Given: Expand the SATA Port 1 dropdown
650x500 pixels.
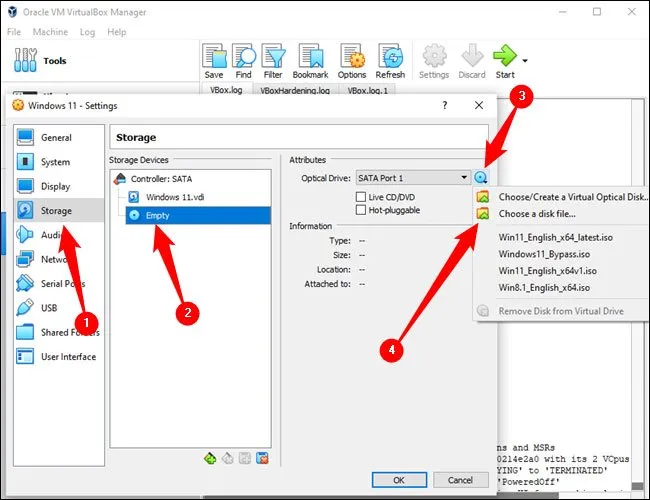Looking at the screenshot, I should pyautogui.click(x=464, y=177).
